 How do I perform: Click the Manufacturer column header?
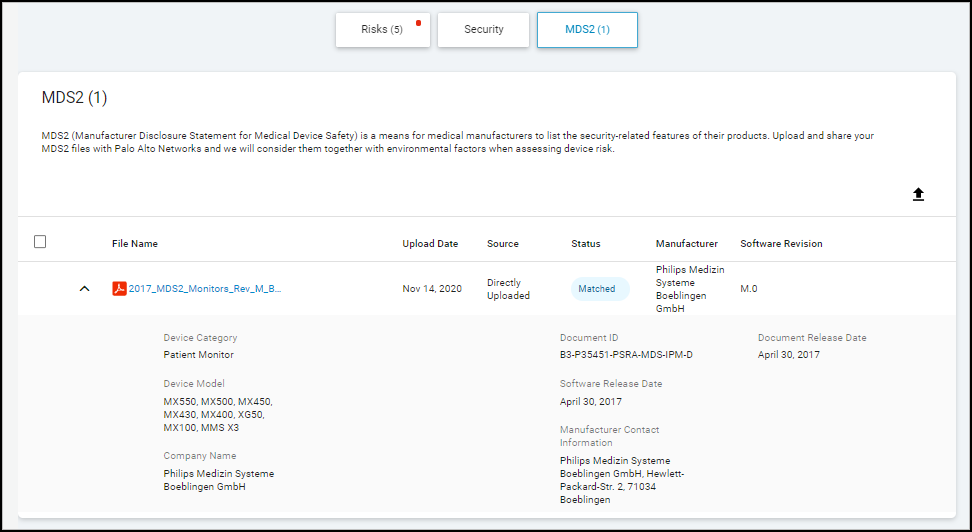pos(686,244)
